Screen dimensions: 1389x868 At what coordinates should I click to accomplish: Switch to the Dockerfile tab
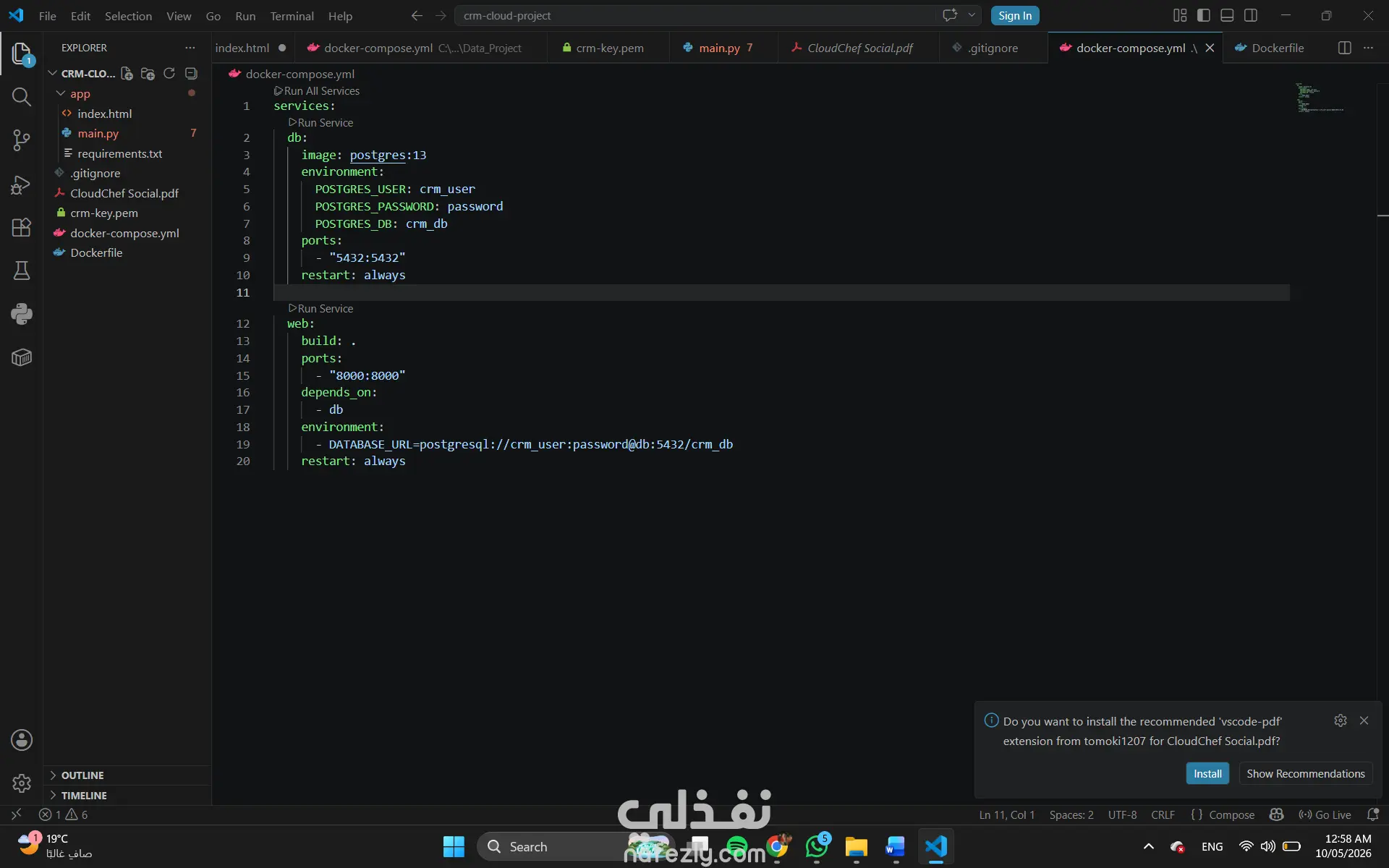tap(1276, 48)
